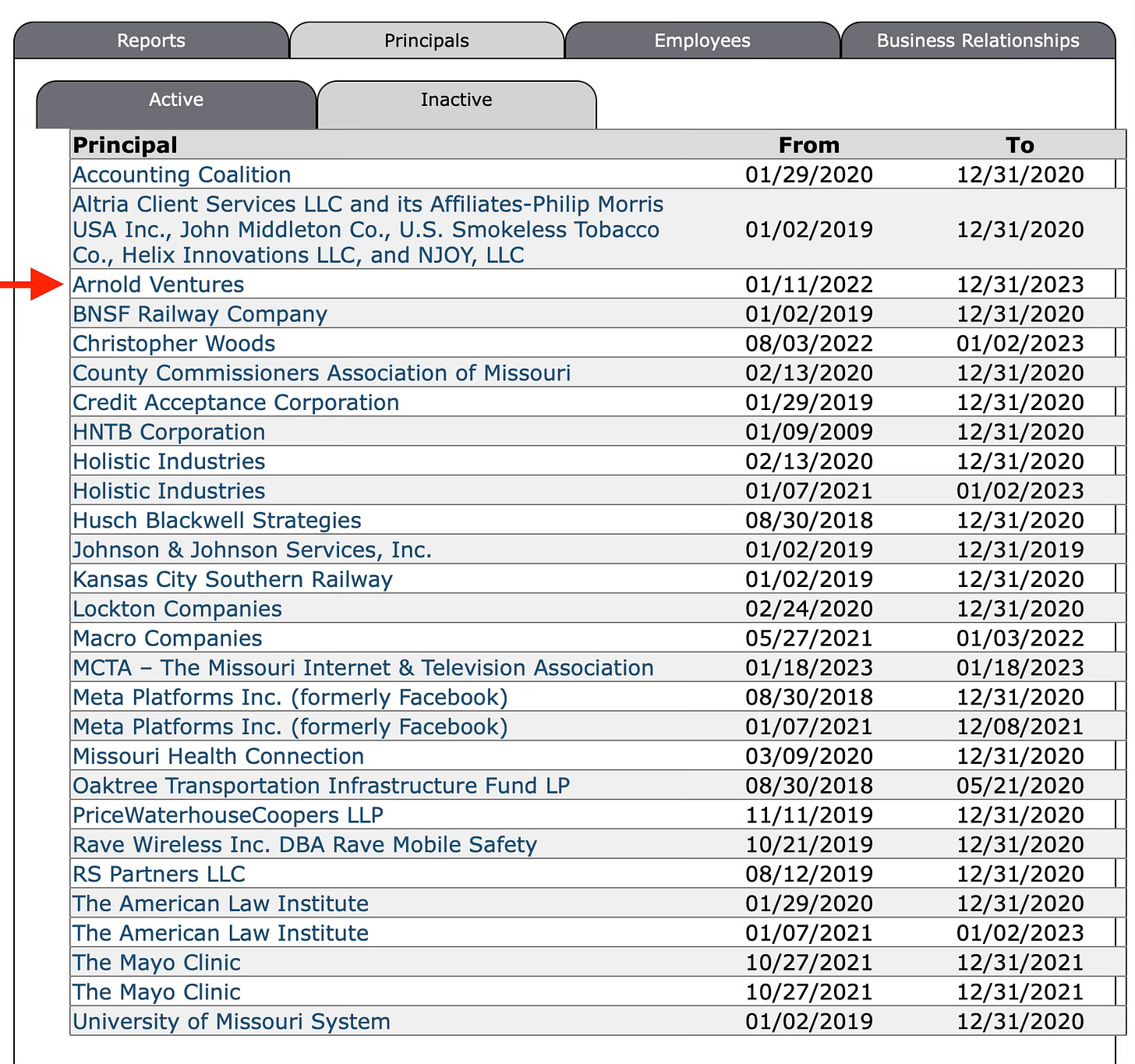The image size is (1135, 1064).
Task: Select Lockton Companies from date 02/24/2020
Action: (809, 610)
